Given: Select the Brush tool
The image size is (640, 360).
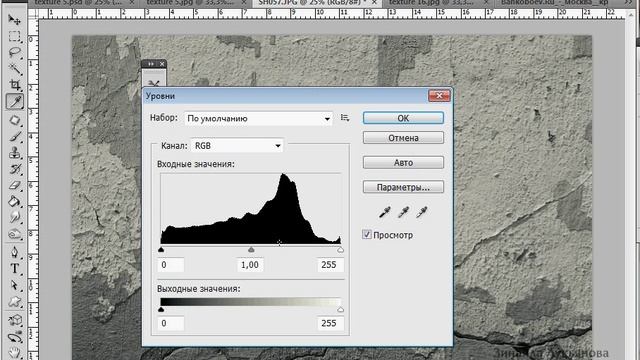Looking at the screenshot, I should (15, 136).
